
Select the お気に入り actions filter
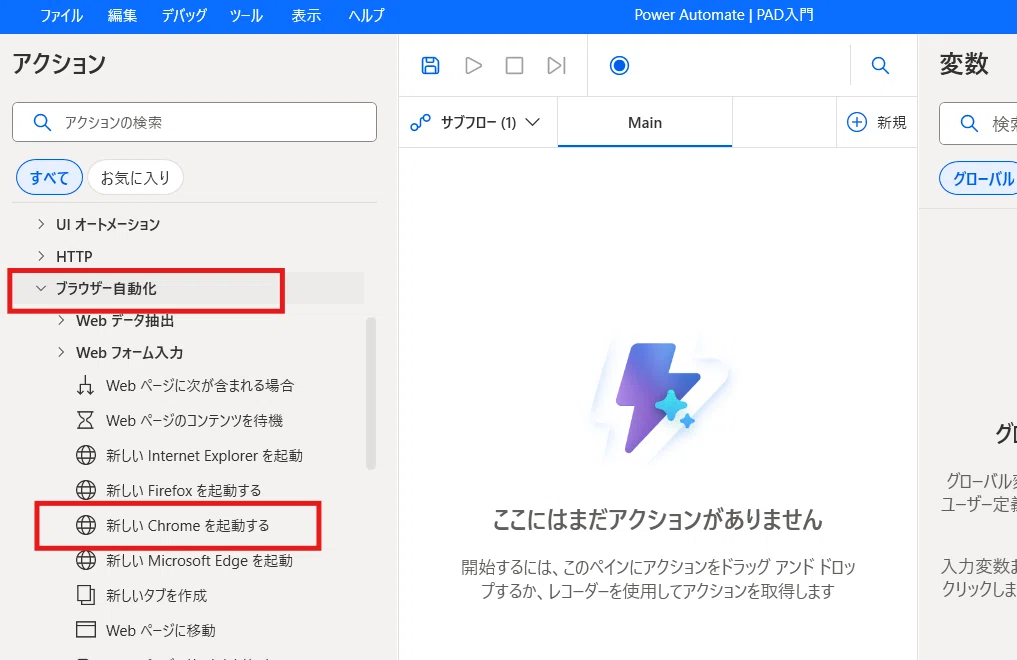tap(136, 177)
